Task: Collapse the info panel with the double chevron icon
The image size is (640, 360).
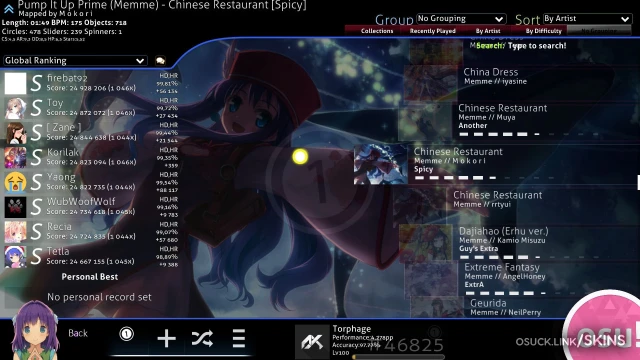Action: pos(9,9)
